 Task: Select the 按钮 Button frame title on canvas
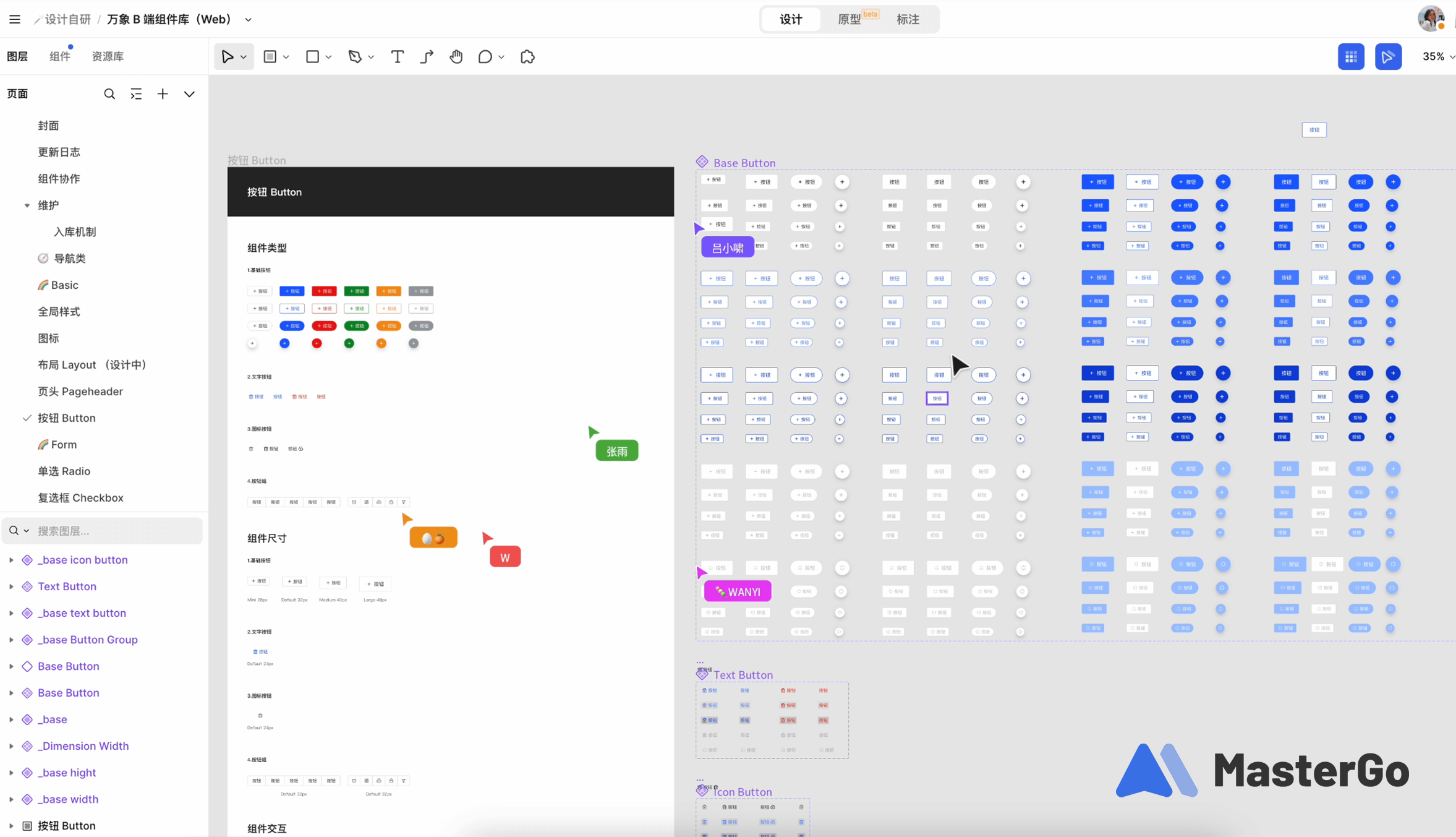click(x=257, y=160)
